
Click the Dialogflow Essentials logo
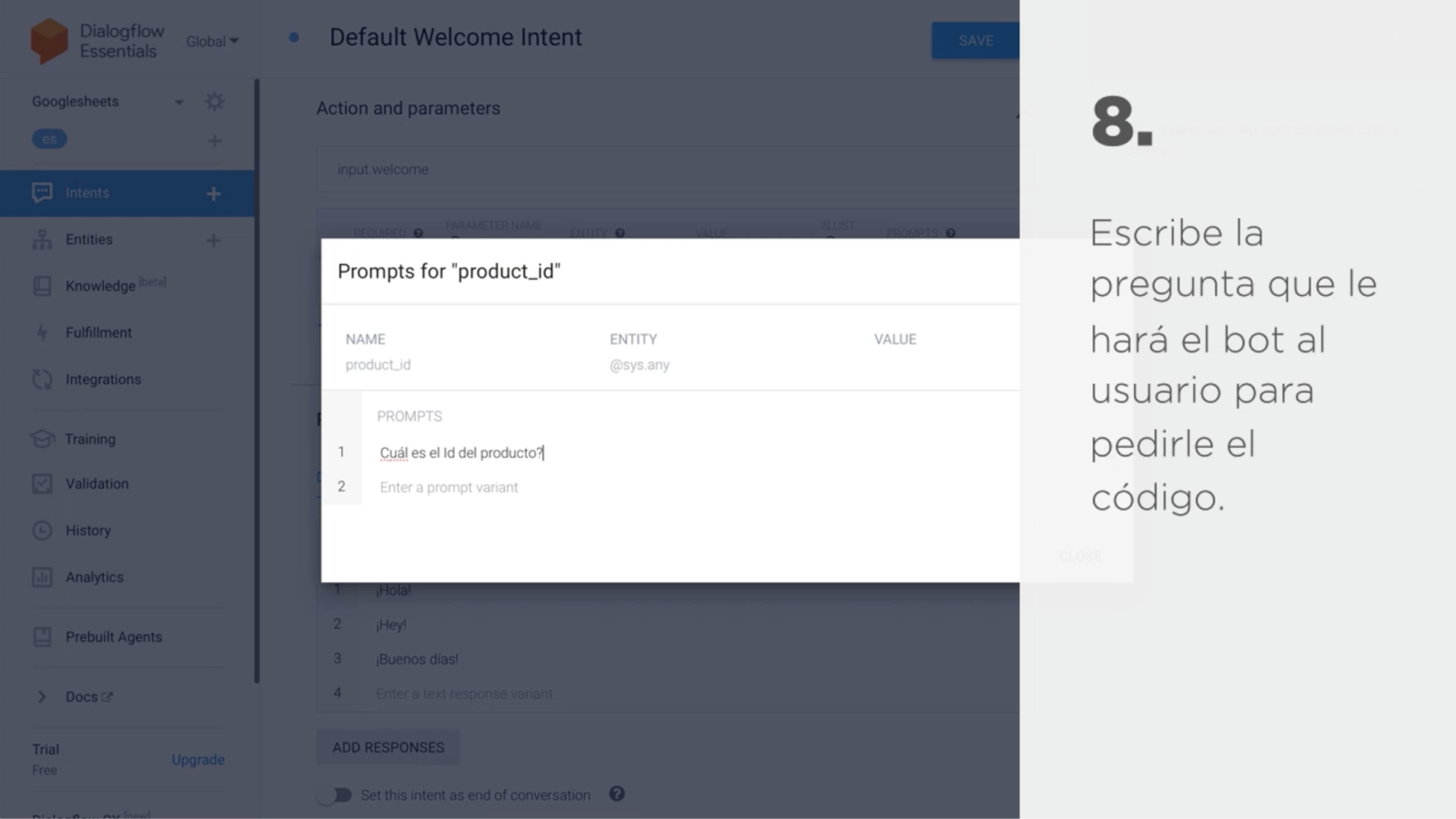tap(49, 41)
